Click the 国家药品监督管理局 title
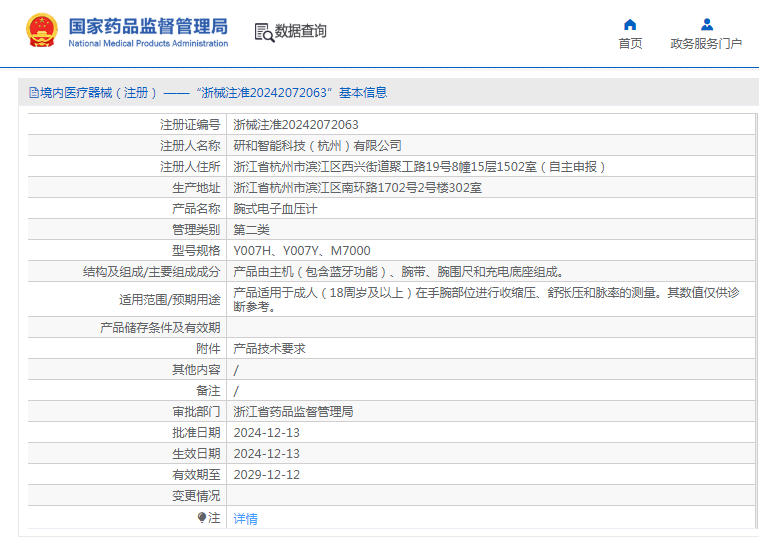 coord(148,26)
